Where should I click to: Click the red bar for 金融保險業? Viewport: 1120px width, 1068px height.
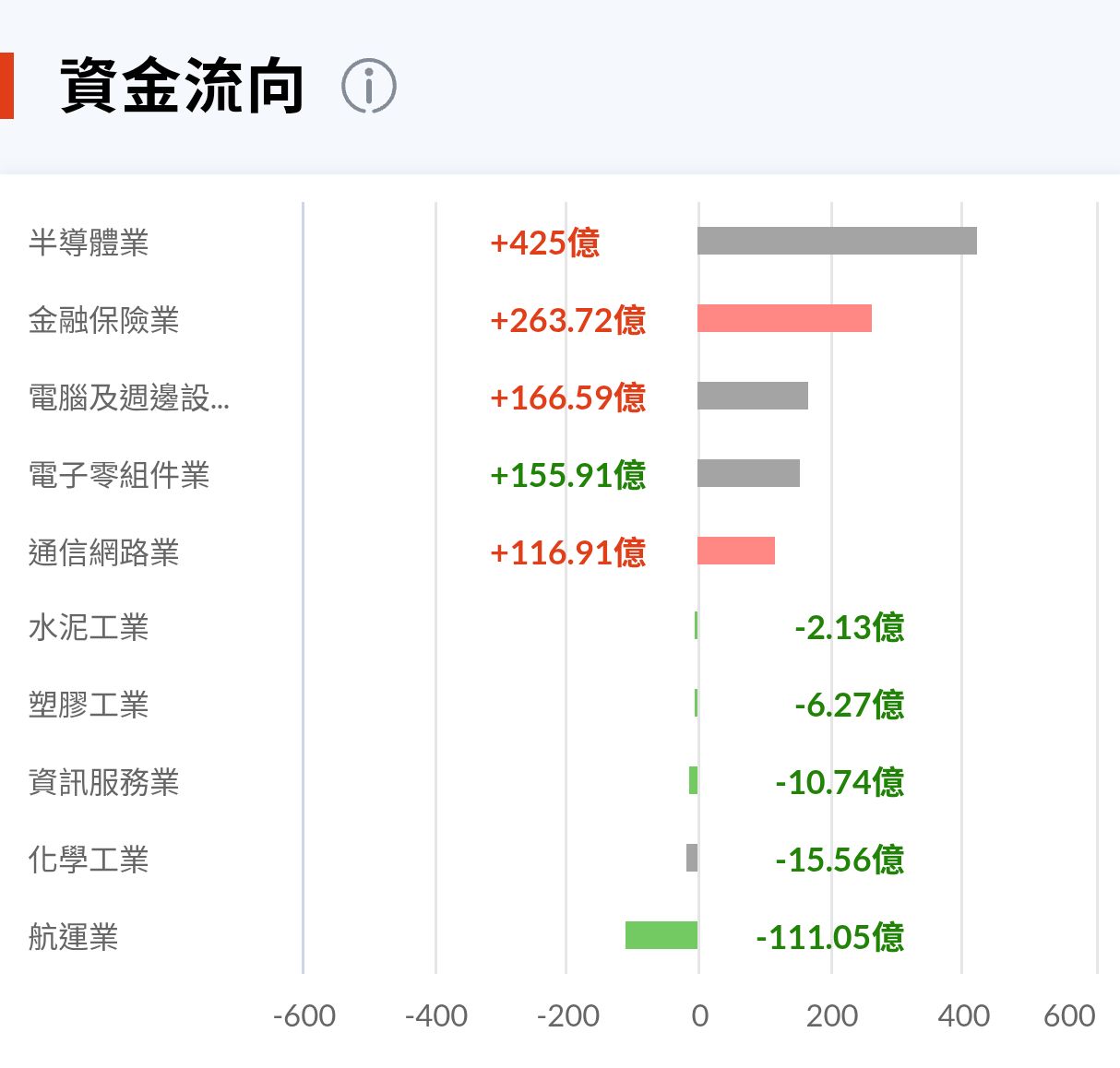pyautogui.click(x=784, y=318)
